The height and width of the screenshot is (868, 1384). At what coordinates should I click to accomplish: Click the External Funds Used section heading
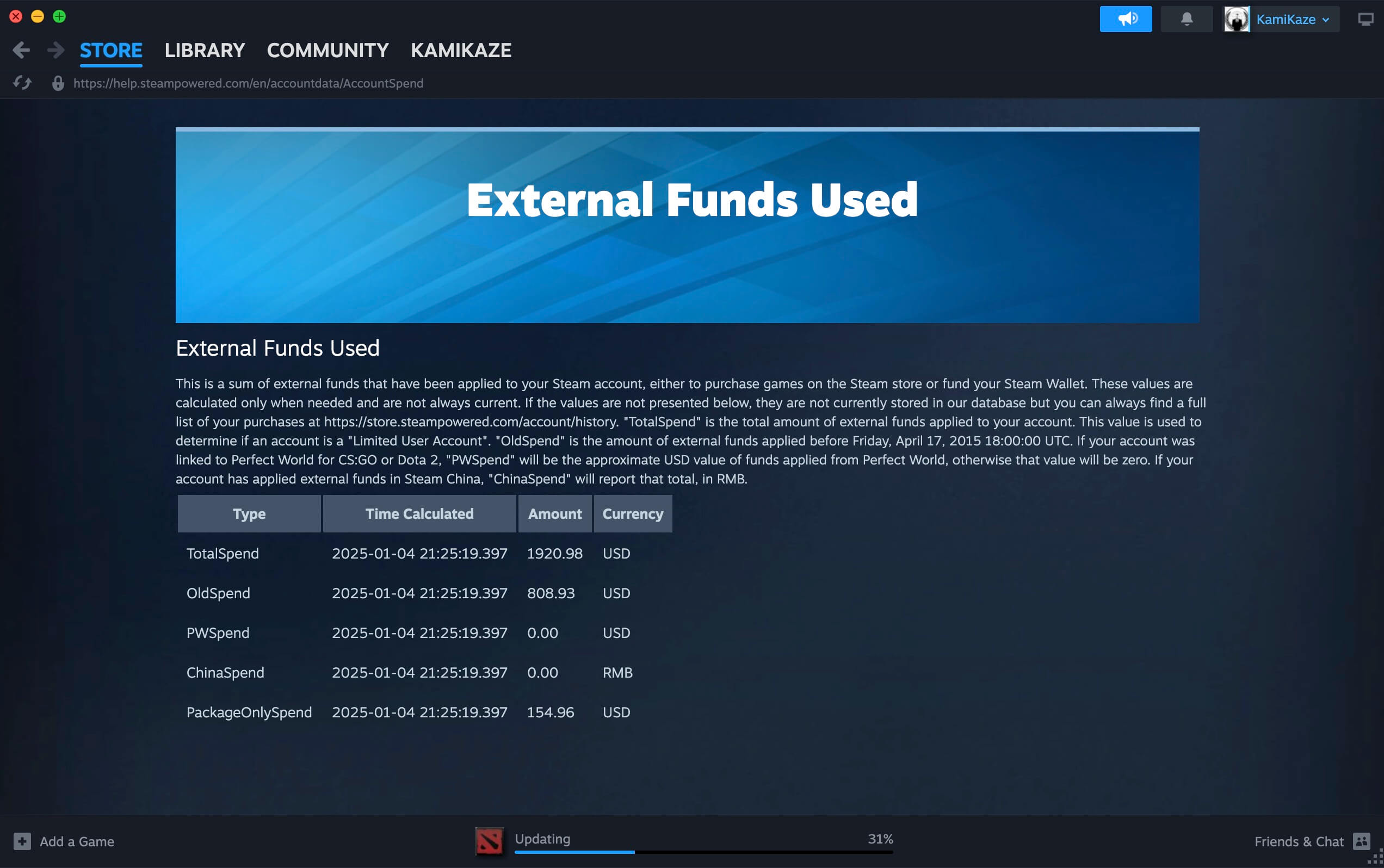[x=277, y=348]
